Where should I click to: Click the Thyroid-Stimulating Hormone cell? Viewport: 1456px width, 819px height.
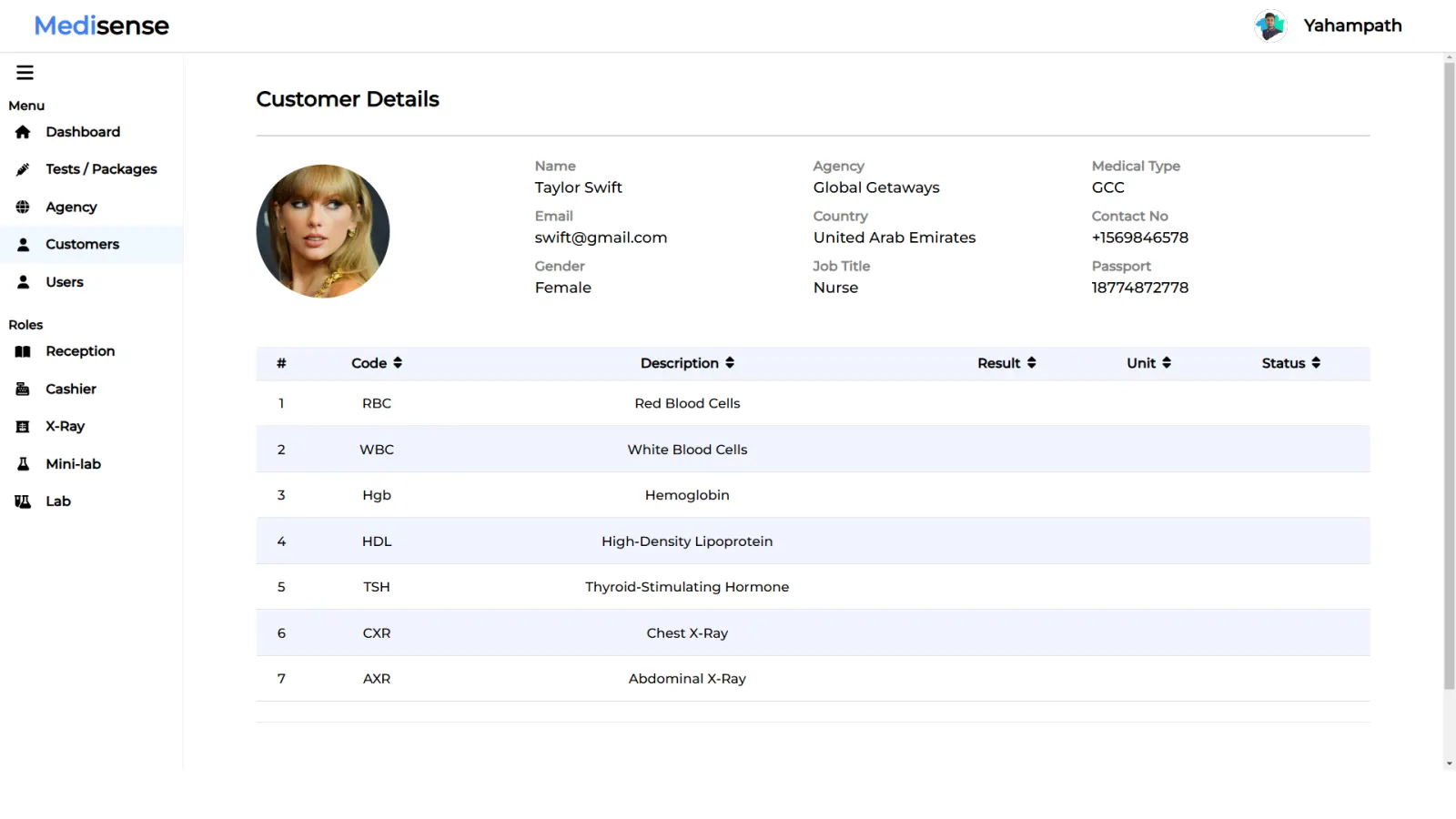(x=687, y=587)
